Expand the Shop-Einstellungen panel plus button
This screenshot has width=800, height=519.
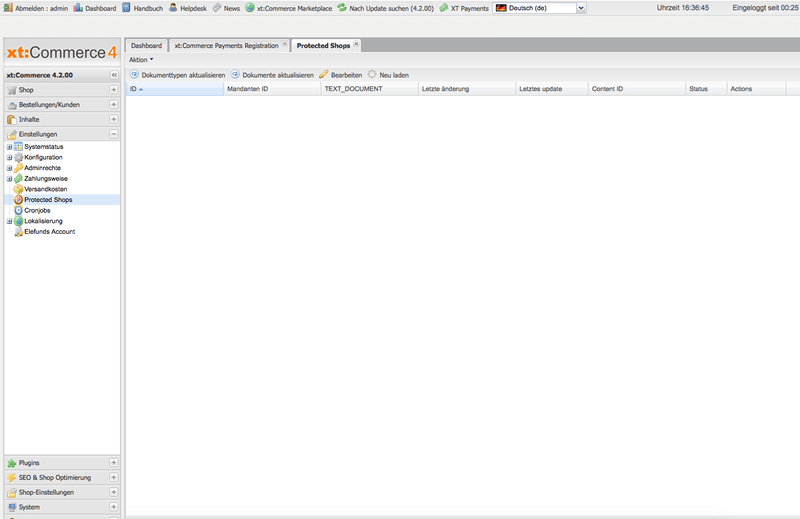[x=113, y=492]
